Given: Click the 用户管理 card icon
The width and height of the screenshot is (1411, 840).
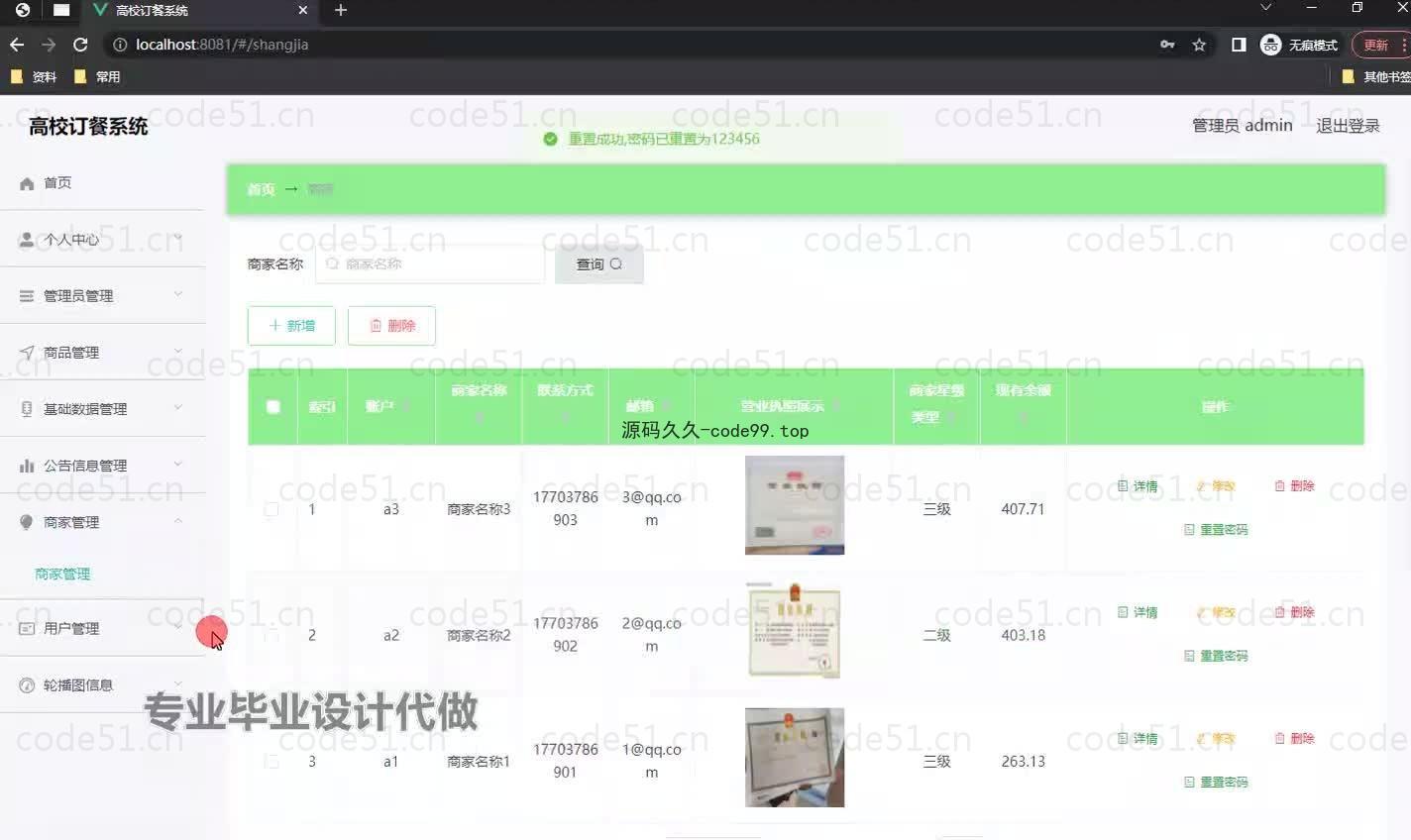Looking at the screenshot, I should point(27,629).
